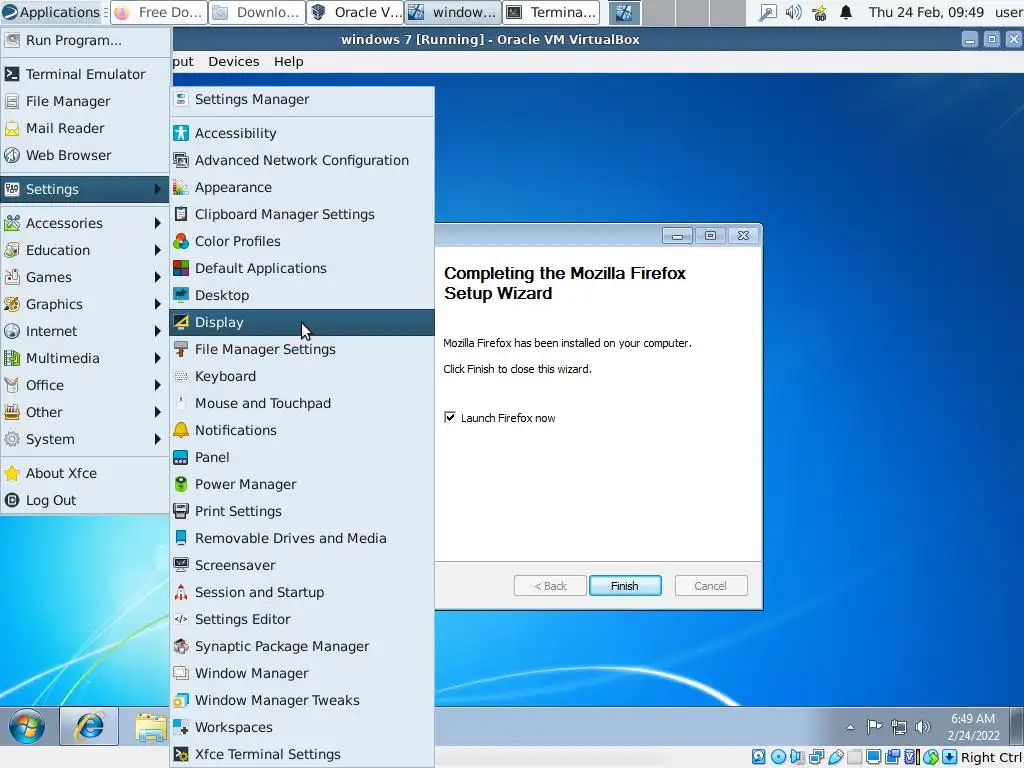Screen dimensions: 1024x768
Task: Open File Manager from Applications menu
Action: pos(85,101)
